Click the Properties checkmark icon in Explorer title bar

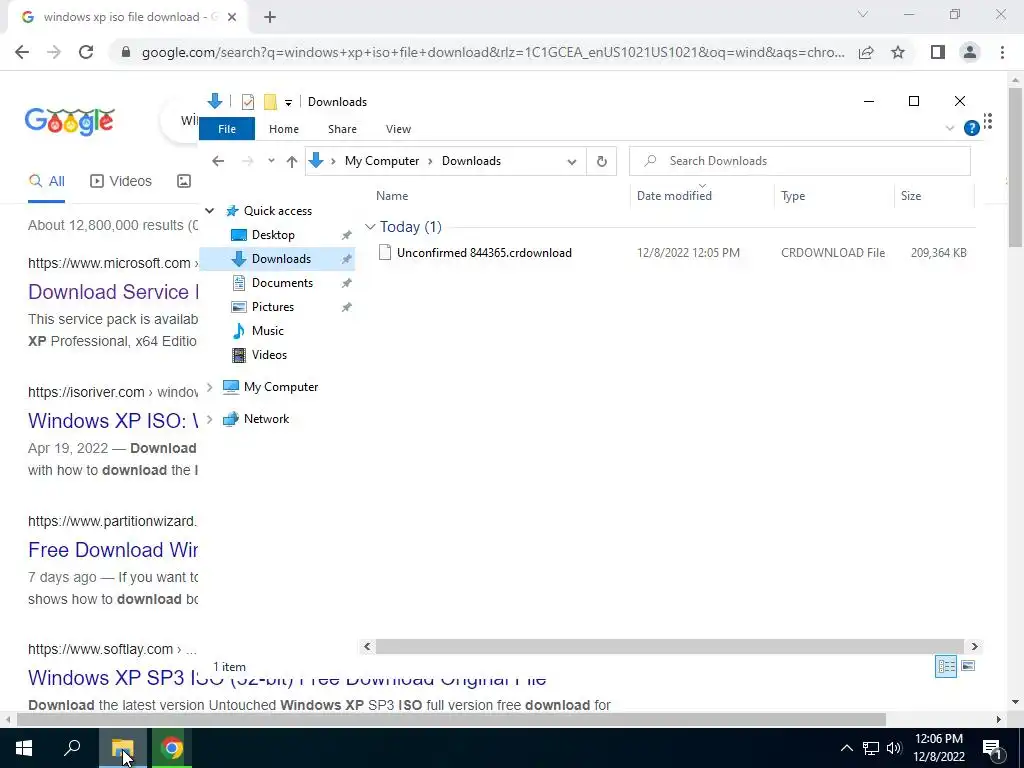click(248, 102)
